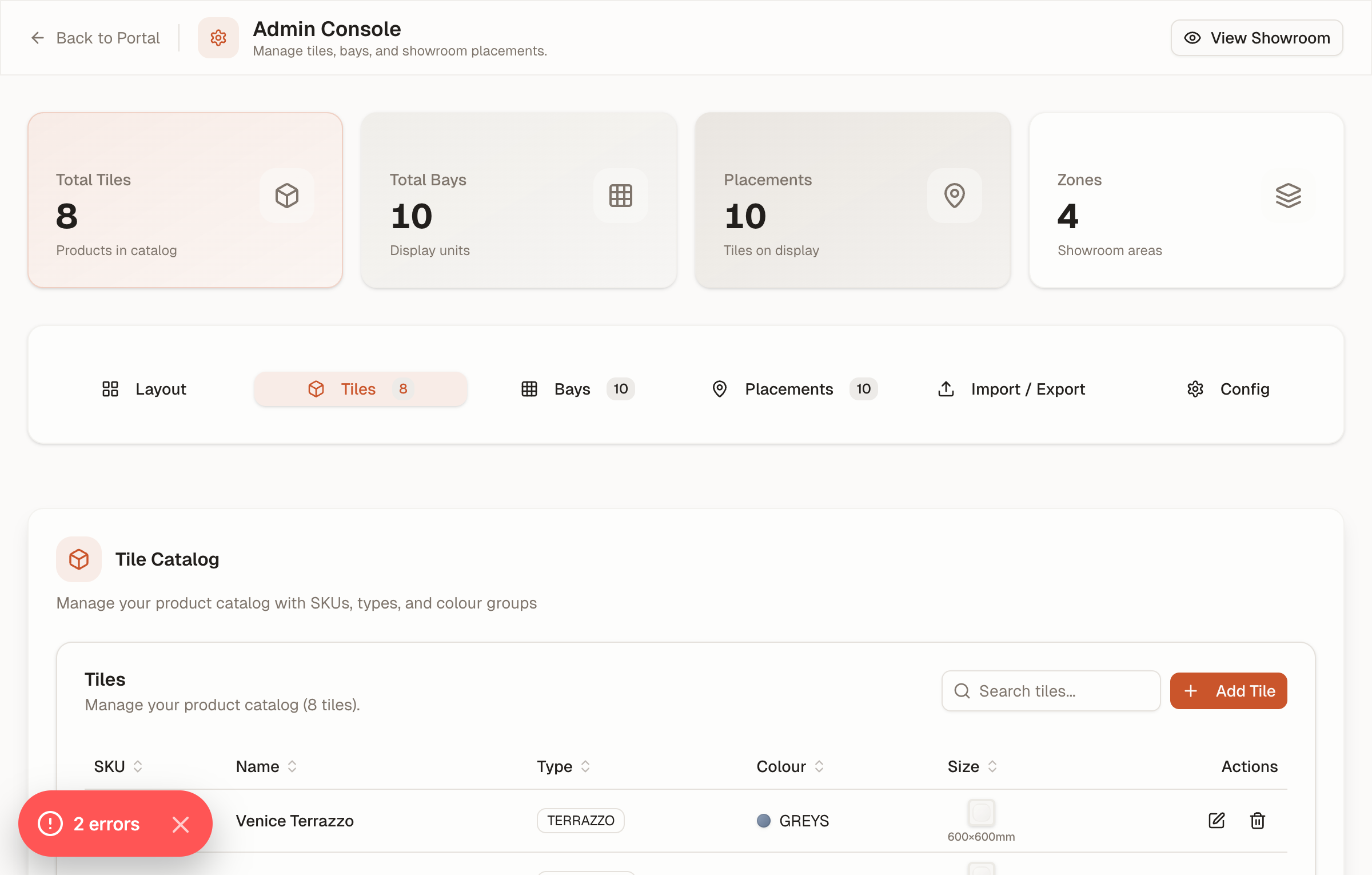This screenshot has width=1372, height=875.
Task: Click the eye icon in View Showroom button
Action: [x=1192, y=37]
